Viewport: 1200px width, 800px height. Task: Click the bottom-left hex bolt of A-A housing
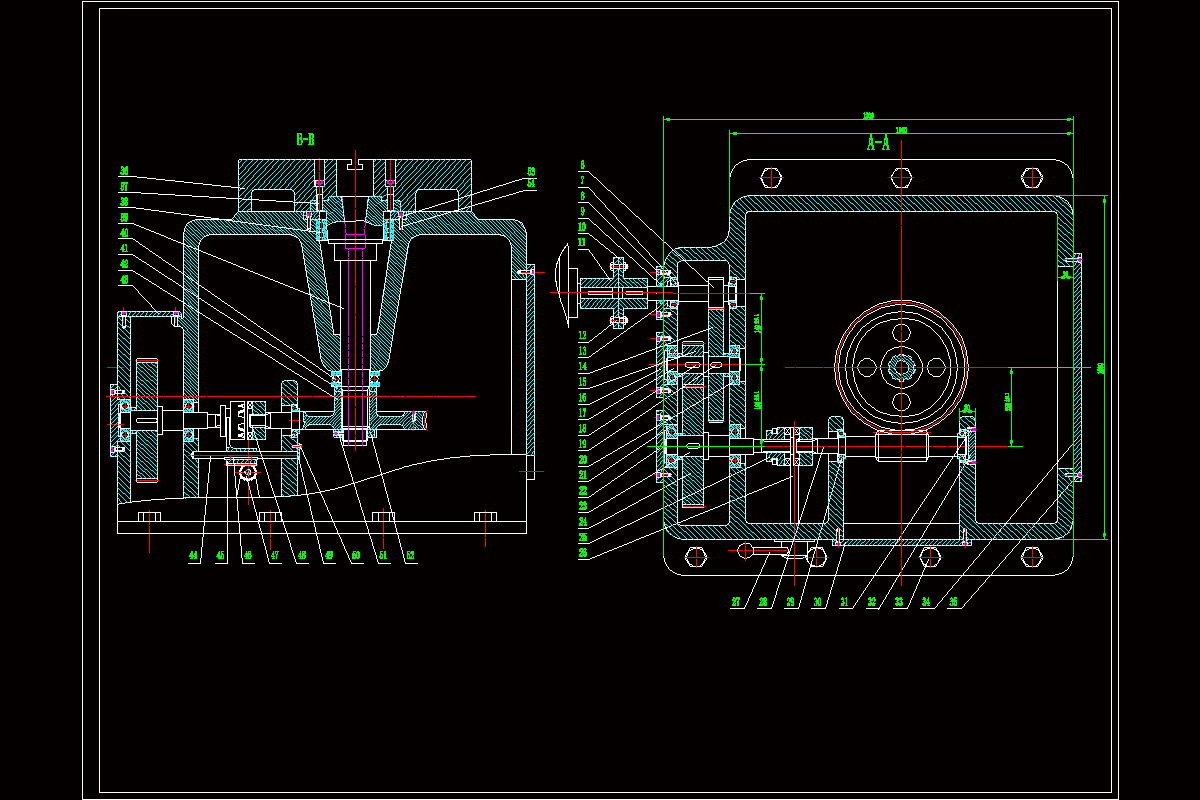pyautogui.click(x=697, y=556)
